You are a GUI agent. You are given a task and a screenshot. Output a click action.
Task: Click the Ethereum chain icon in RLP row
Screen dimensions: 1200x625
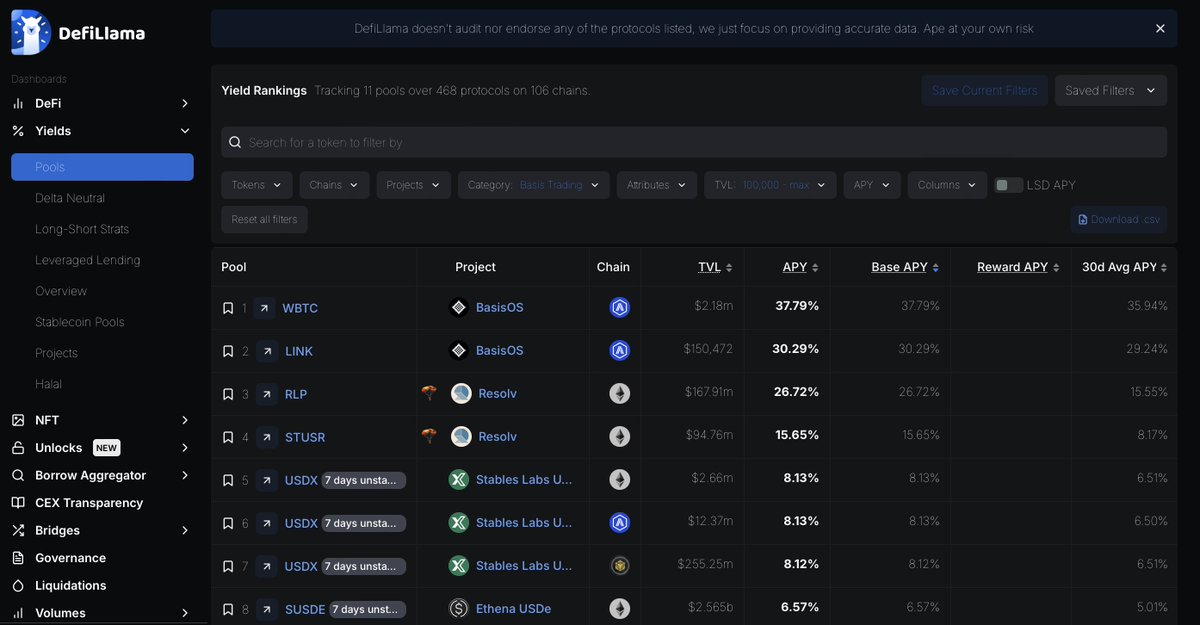[620, 394]
